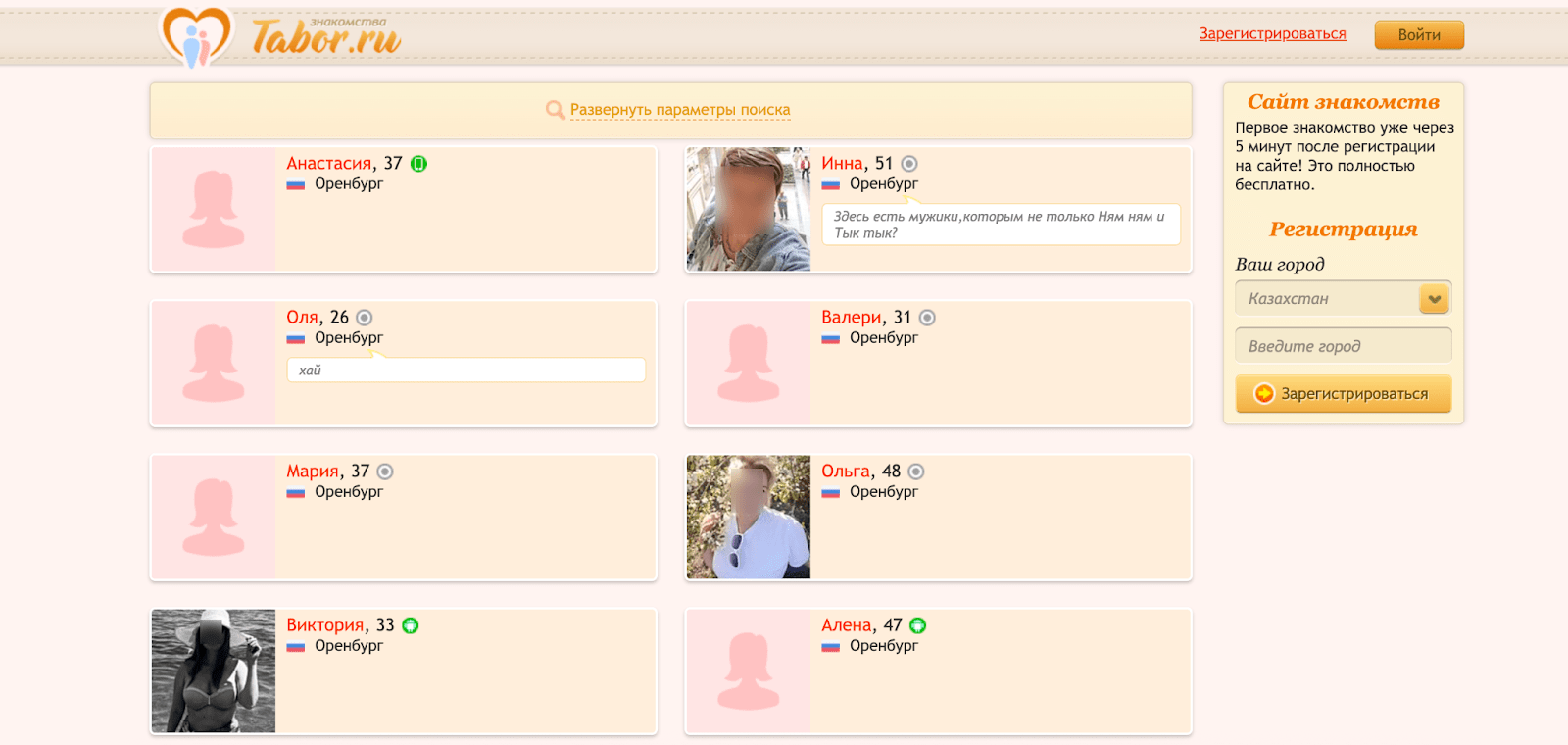The image size is (1568, 745).
Task: Click the Введите город input field
Action: [x=1343, y=346]
